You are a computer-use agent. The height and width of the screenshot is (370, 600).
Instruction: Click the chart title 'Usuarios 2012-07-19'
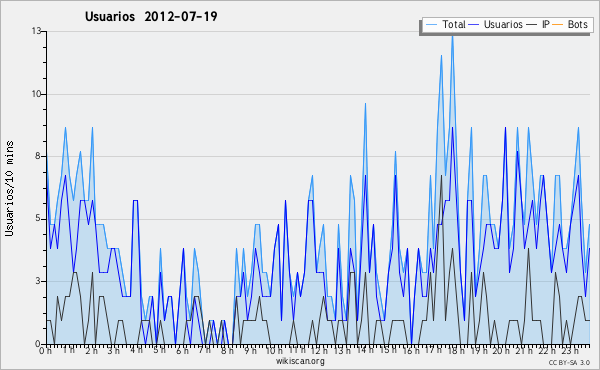coord(151,16)
